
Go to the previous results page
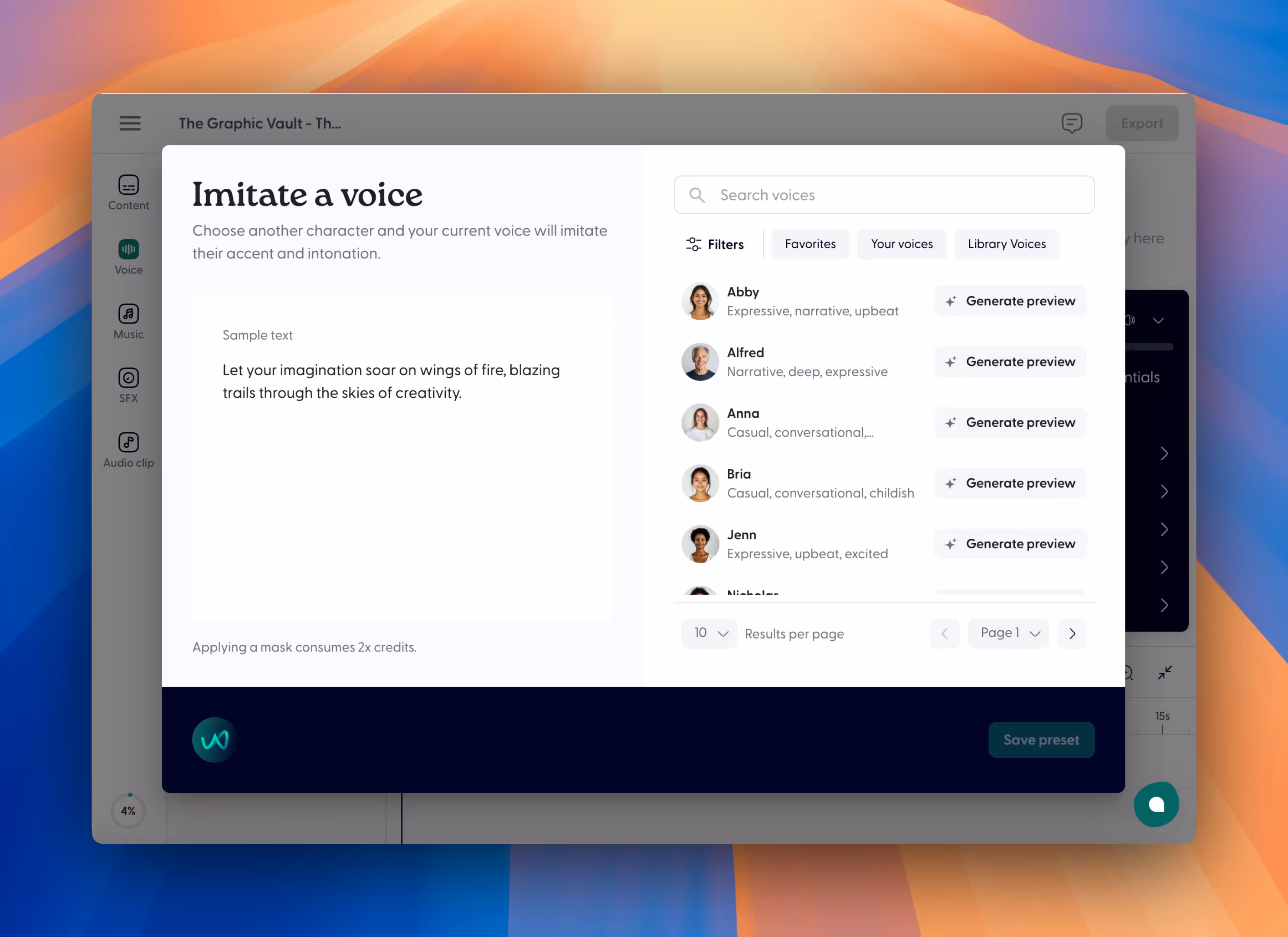[945, 634]
